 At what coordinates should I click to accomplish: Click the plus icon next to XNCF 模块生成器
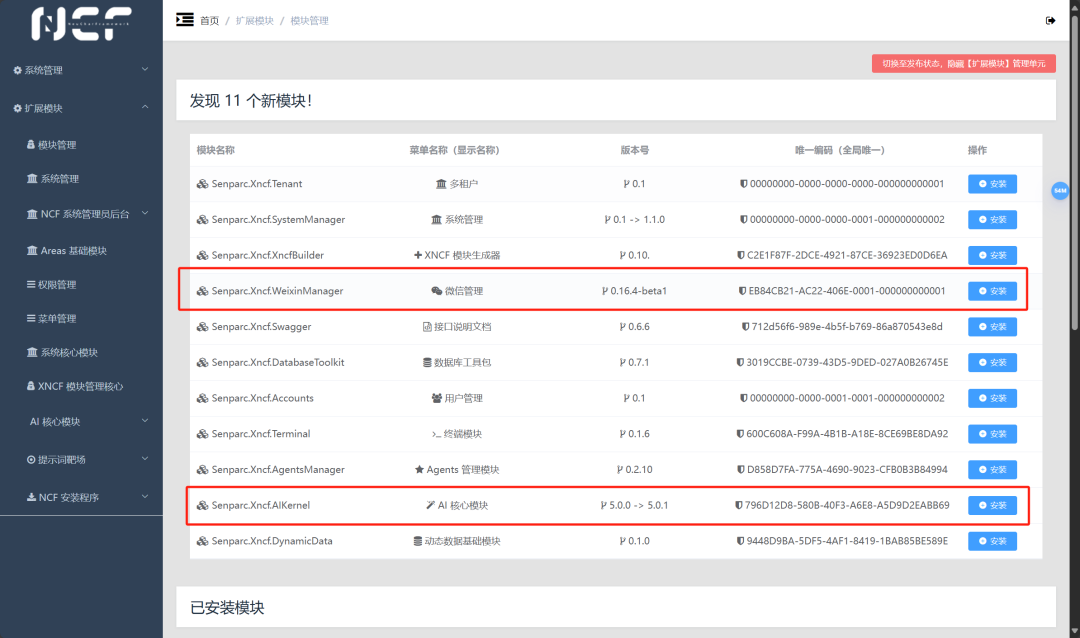pyautogui.click(x=417, y=255)
